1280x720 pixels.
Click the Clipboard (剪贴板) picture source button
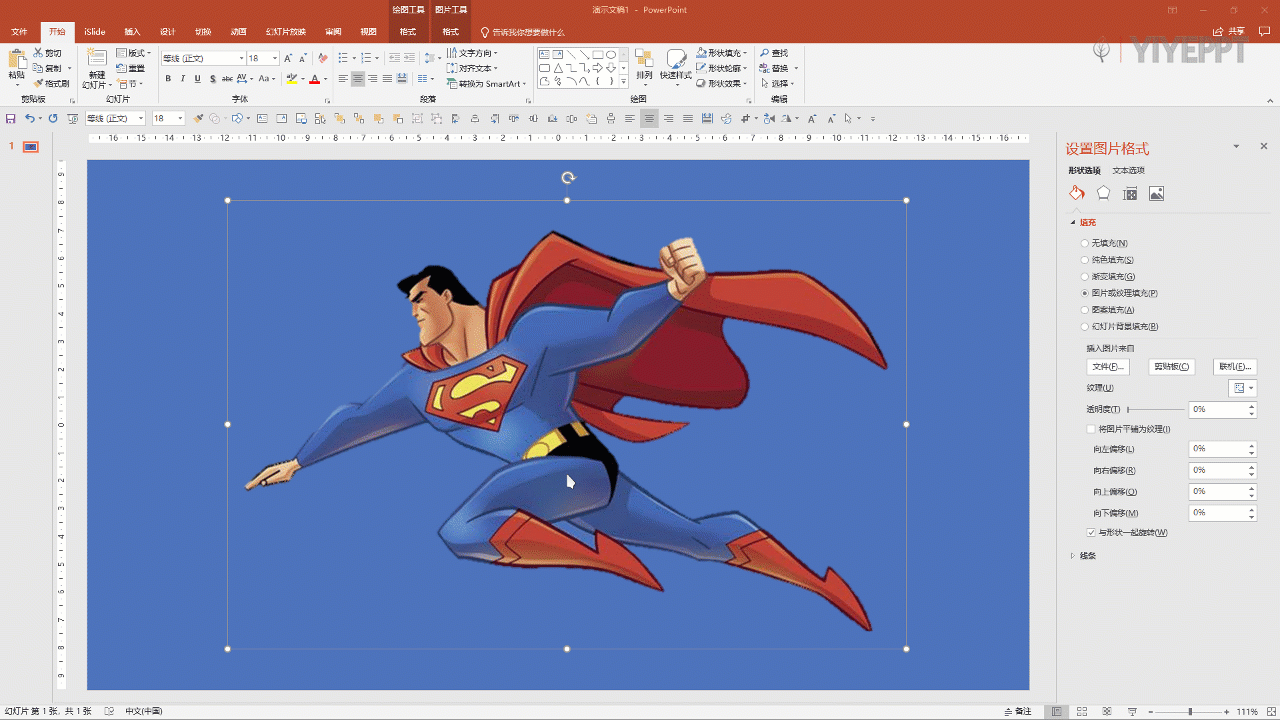1171,367
